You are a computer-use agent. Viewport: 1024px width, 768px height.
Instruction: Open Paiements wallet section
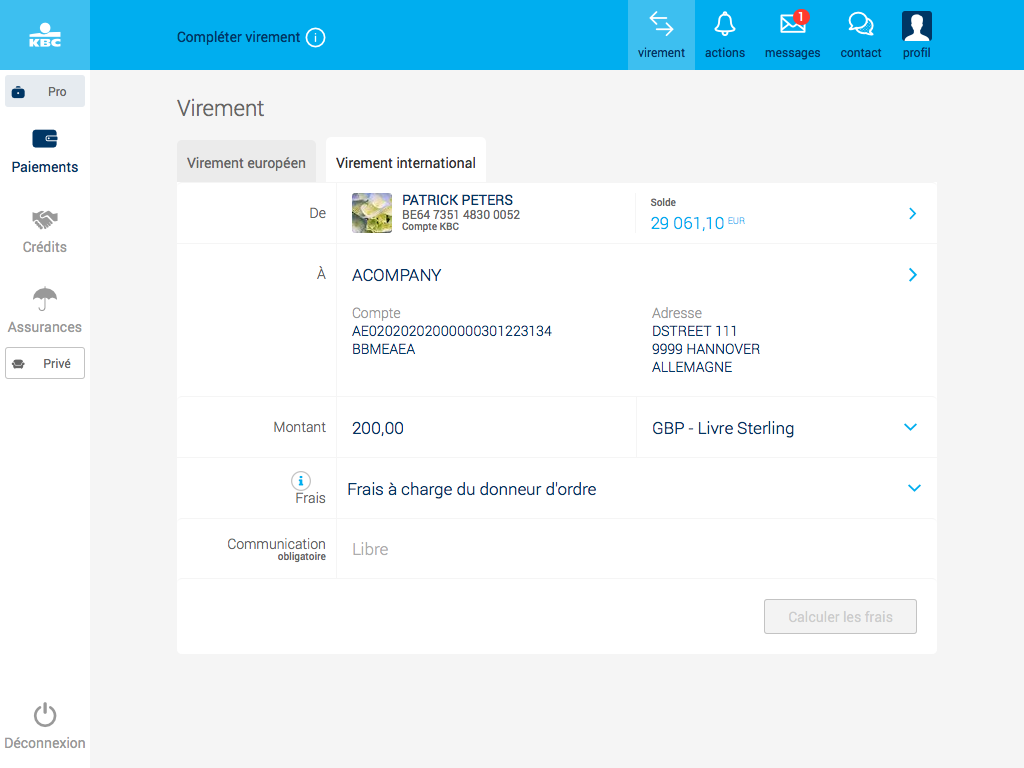[44, 152]
